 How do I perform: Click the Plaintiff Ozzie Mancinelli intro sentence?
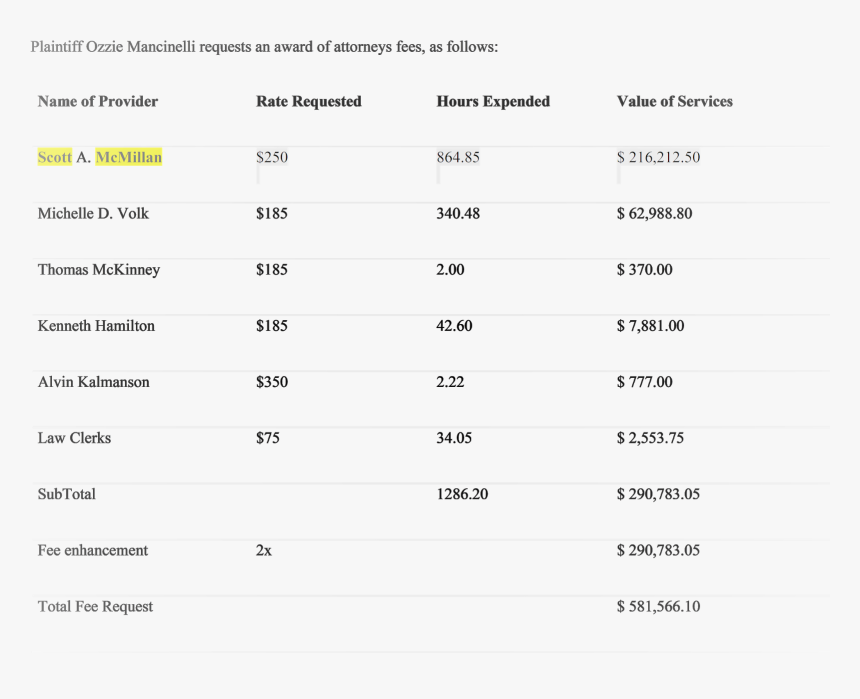264,47
